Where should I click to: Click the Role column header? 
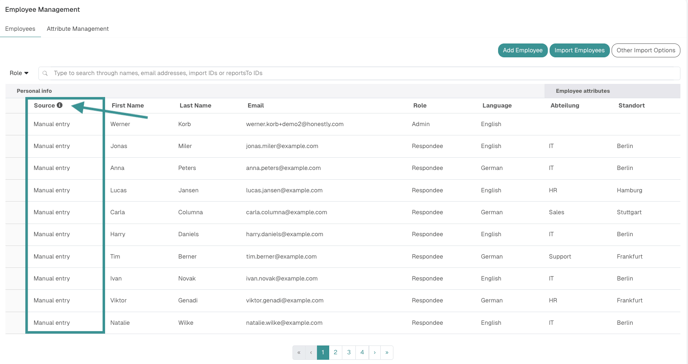[420, 106]
